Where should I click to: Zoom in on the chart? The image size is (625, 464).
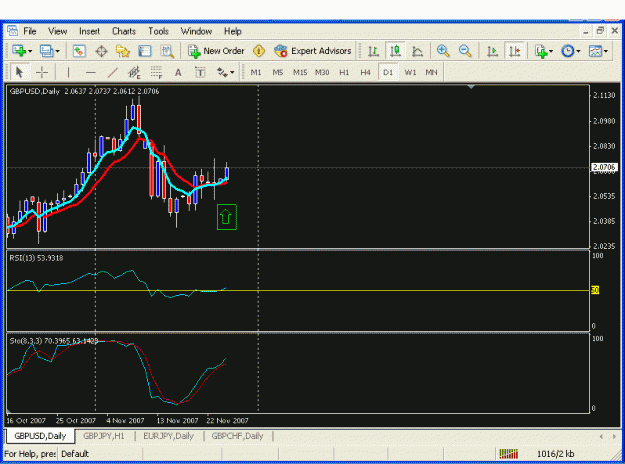[443, 51]
